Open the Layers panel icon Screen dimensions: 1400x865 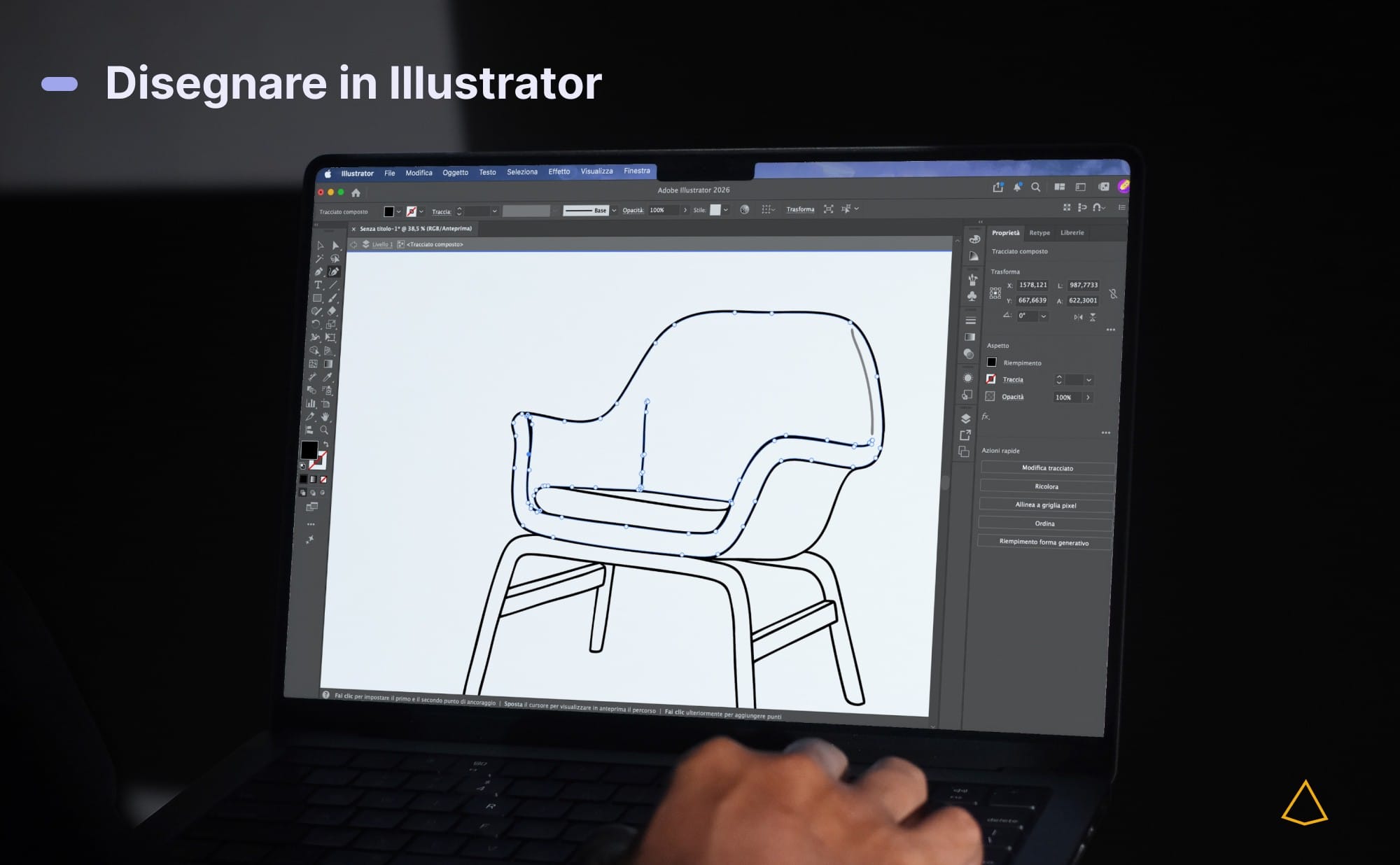[x=965, y=419]
